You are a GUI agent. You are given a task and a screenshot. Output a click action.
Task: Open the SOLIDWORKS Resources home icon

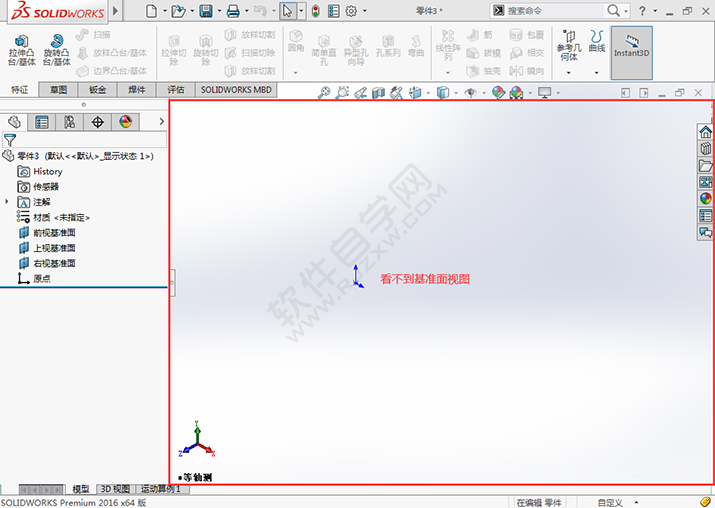(705, 133)
